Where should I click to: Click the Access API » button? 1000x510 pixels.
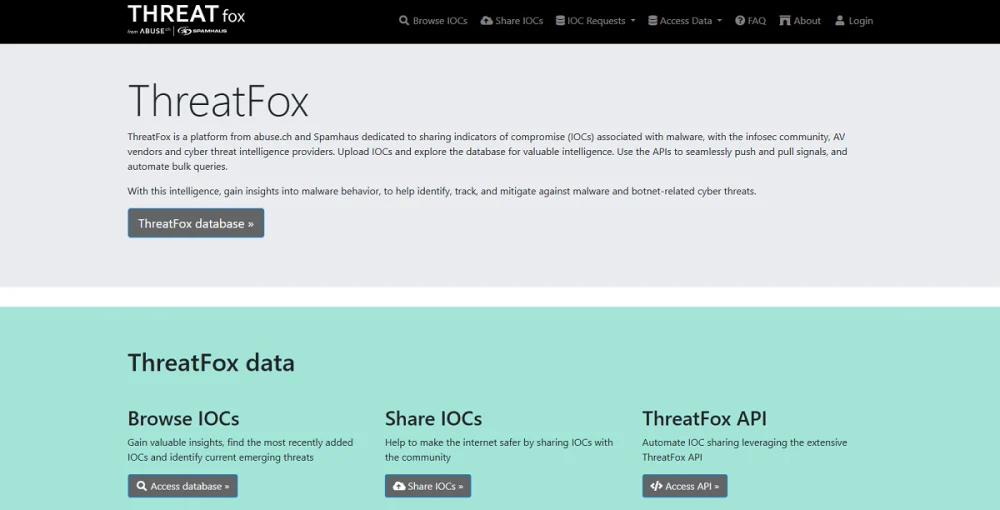tap(684, 486)
